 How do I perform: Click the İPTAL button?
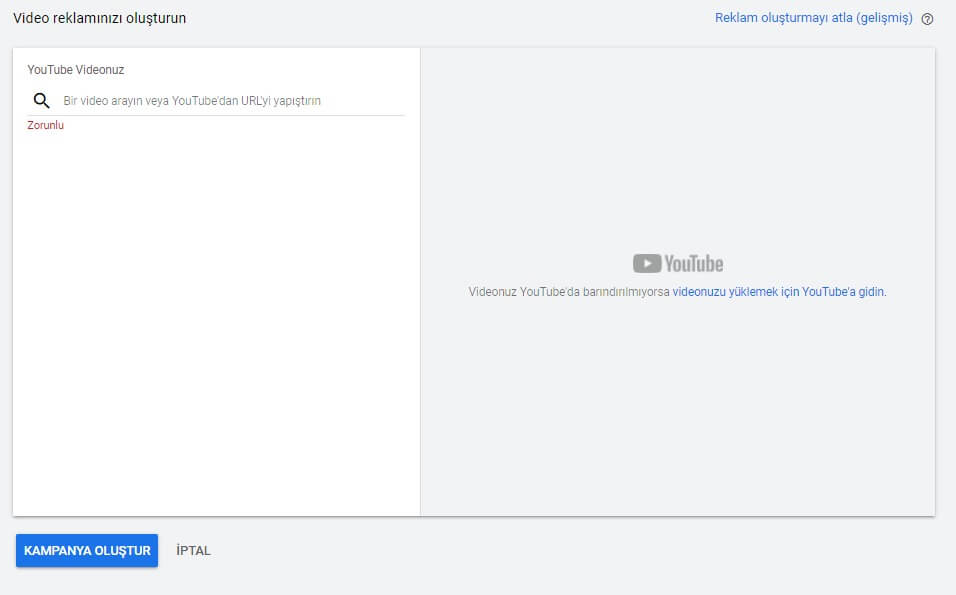pos(193,550)
